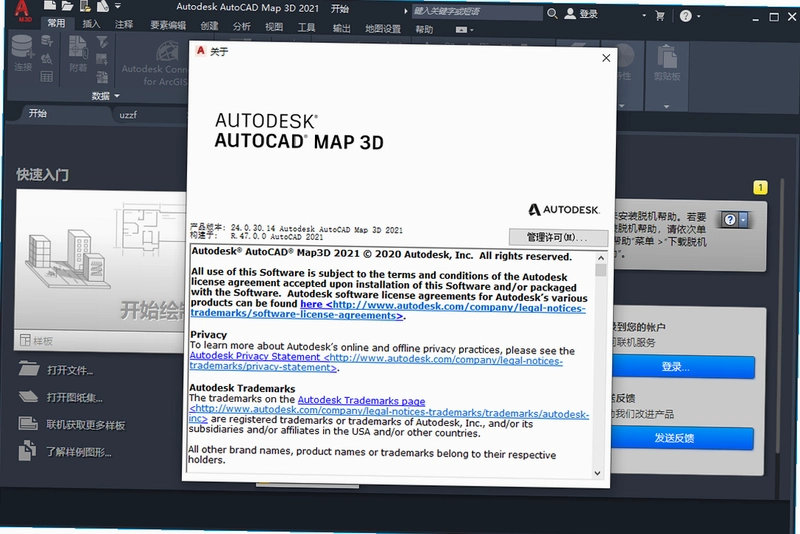Expand the quick access toolbar customize arrow
The height and width of the screenshot is (534, 800).
pyautogui.click(x=118, y=6)
